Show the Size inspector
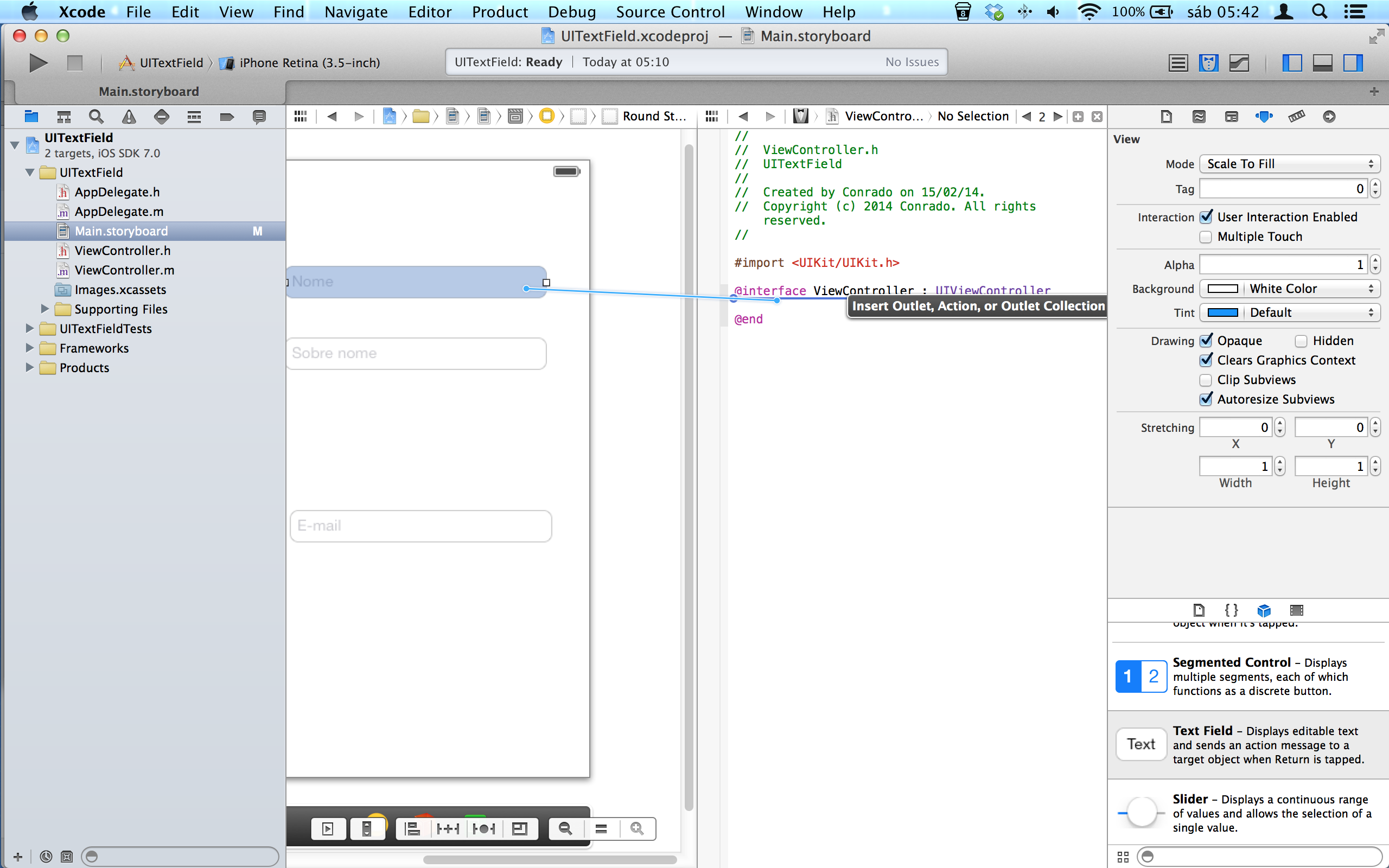1389x868 pixels. [1296, 117]
